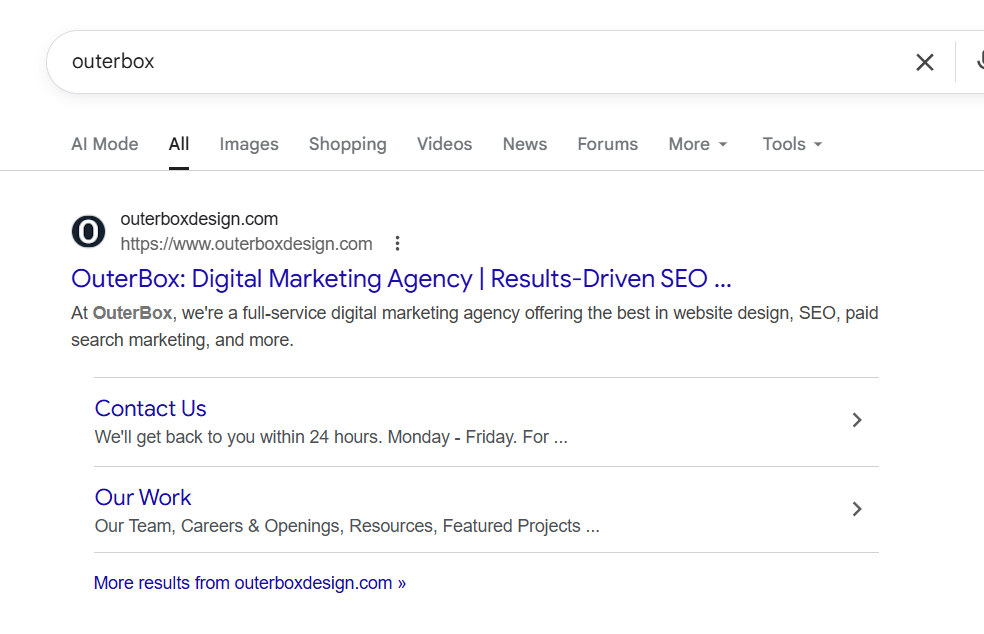Clear the search query with the X icon

pyautogui.click(x=925, y=62)
